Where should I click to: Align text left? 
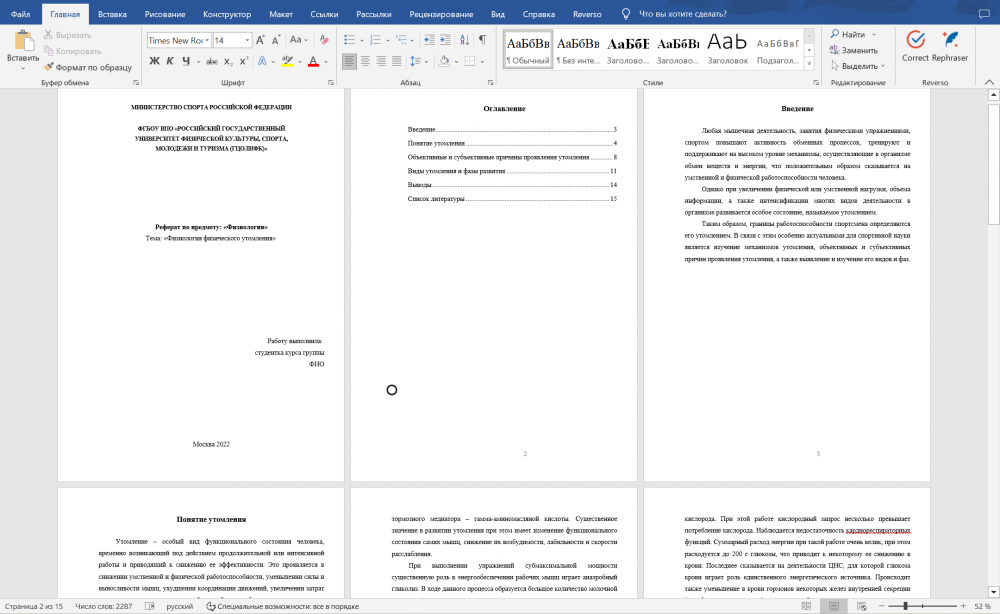coord(349,61)
